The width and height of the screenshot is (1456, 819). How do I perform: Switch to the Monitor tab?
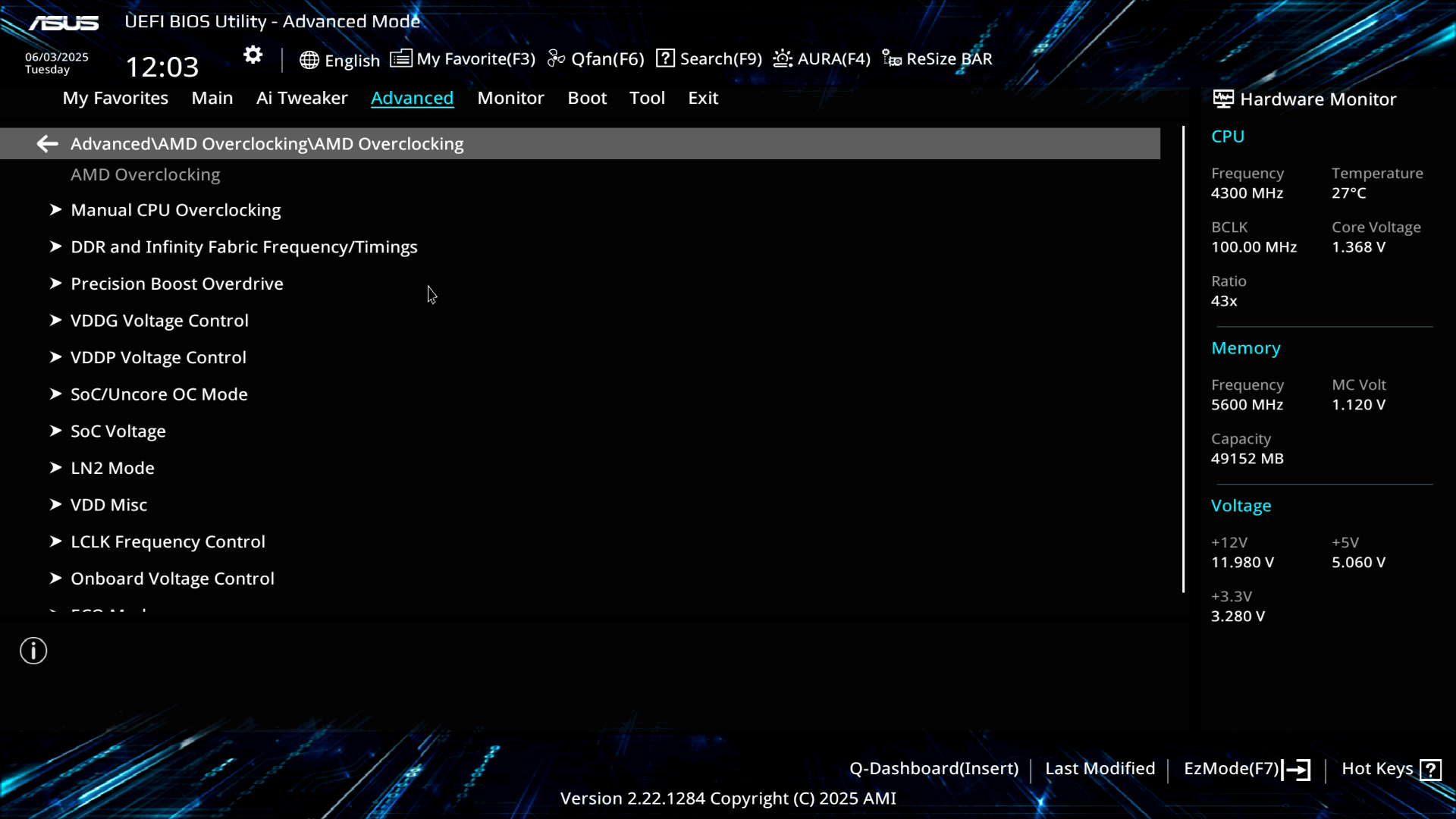click(x=510, y=98)
